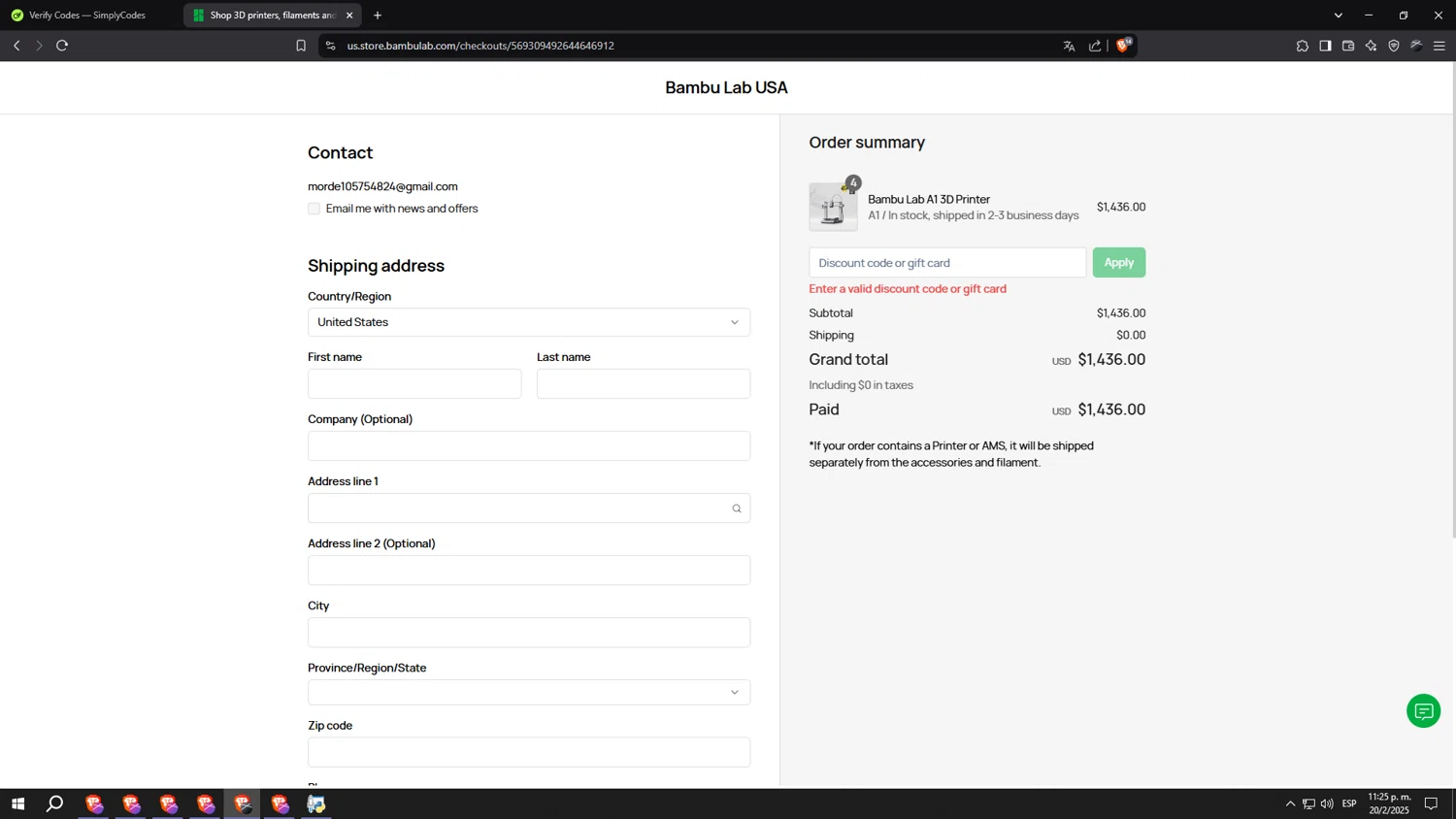Click the Bambu Lab USA store title
Screen dimensions: 1456x819
coord(726,87)
